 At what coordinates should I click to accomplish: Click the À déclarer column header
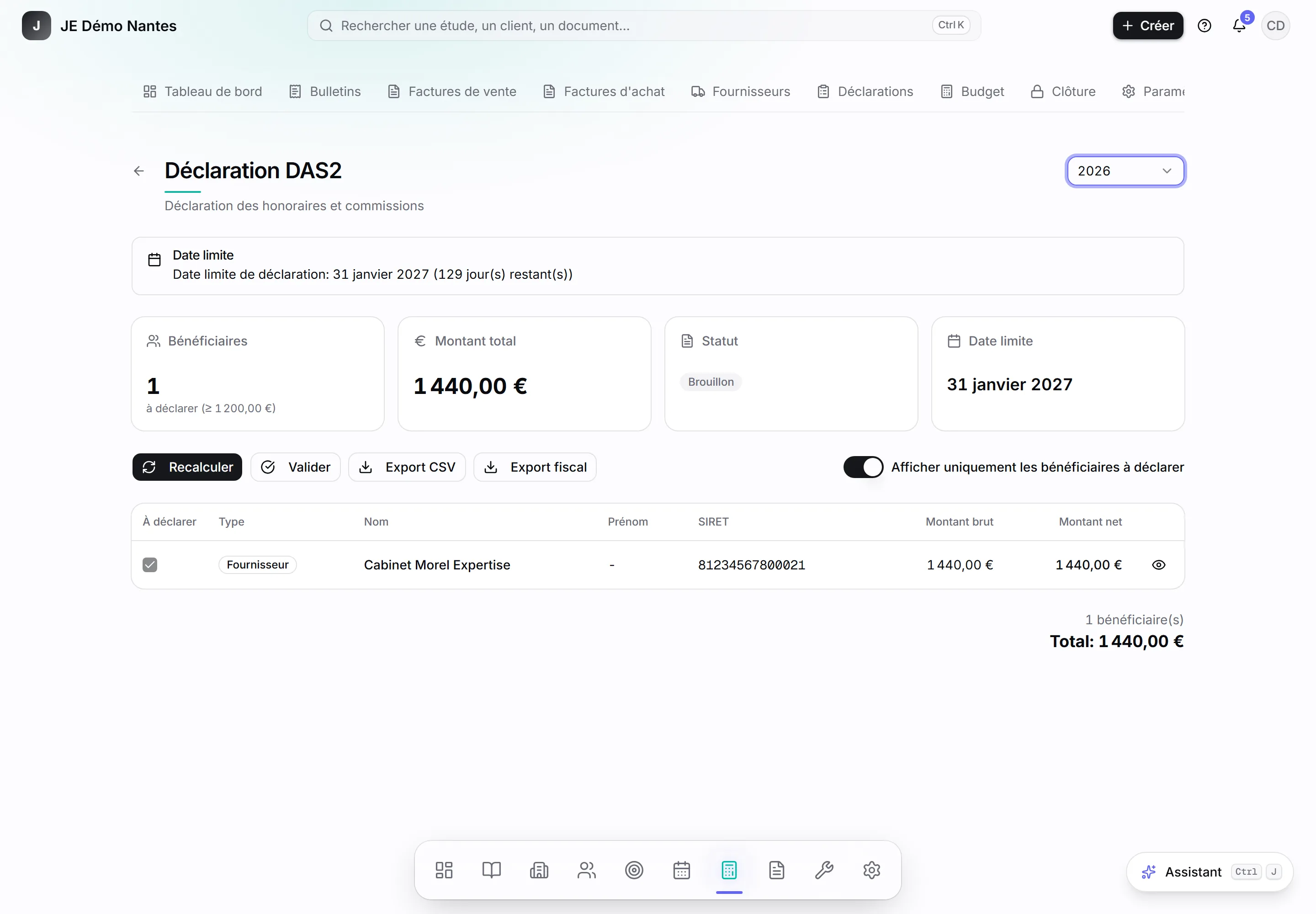coord(170,522)
